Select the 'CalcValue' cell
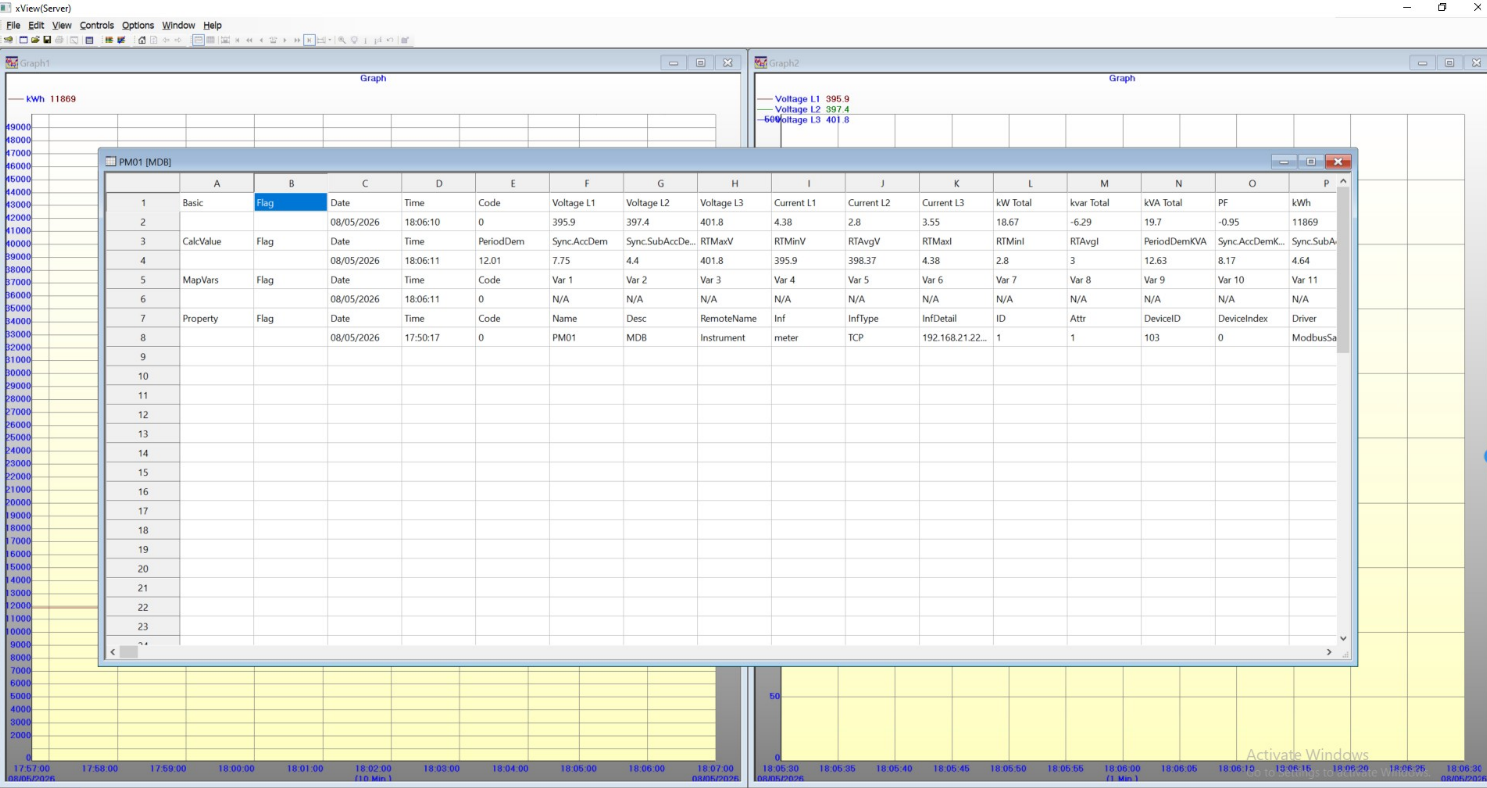This screenshot has width=1487, height=788. 217,241
